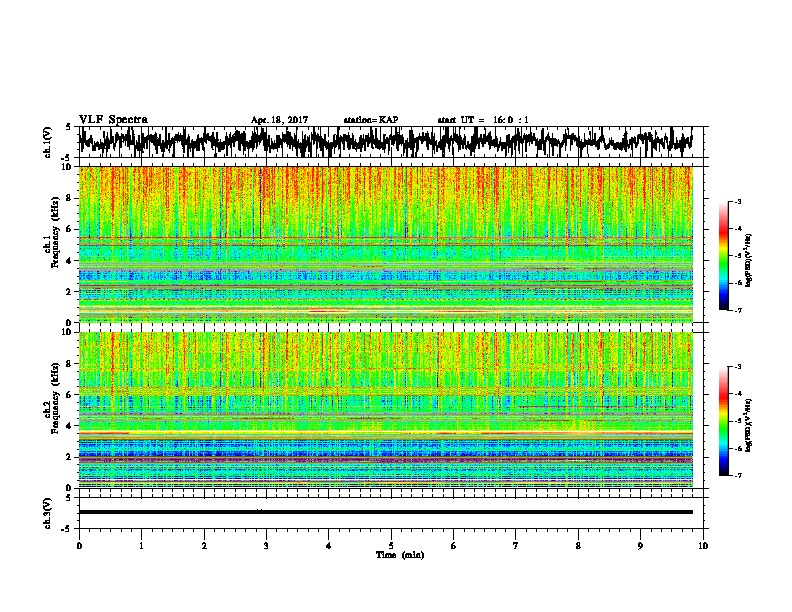The width and height of the screenshot is (792, 612).
Task: Click the ch.2 colorbar axis title text
Action: tap(749, 425)
